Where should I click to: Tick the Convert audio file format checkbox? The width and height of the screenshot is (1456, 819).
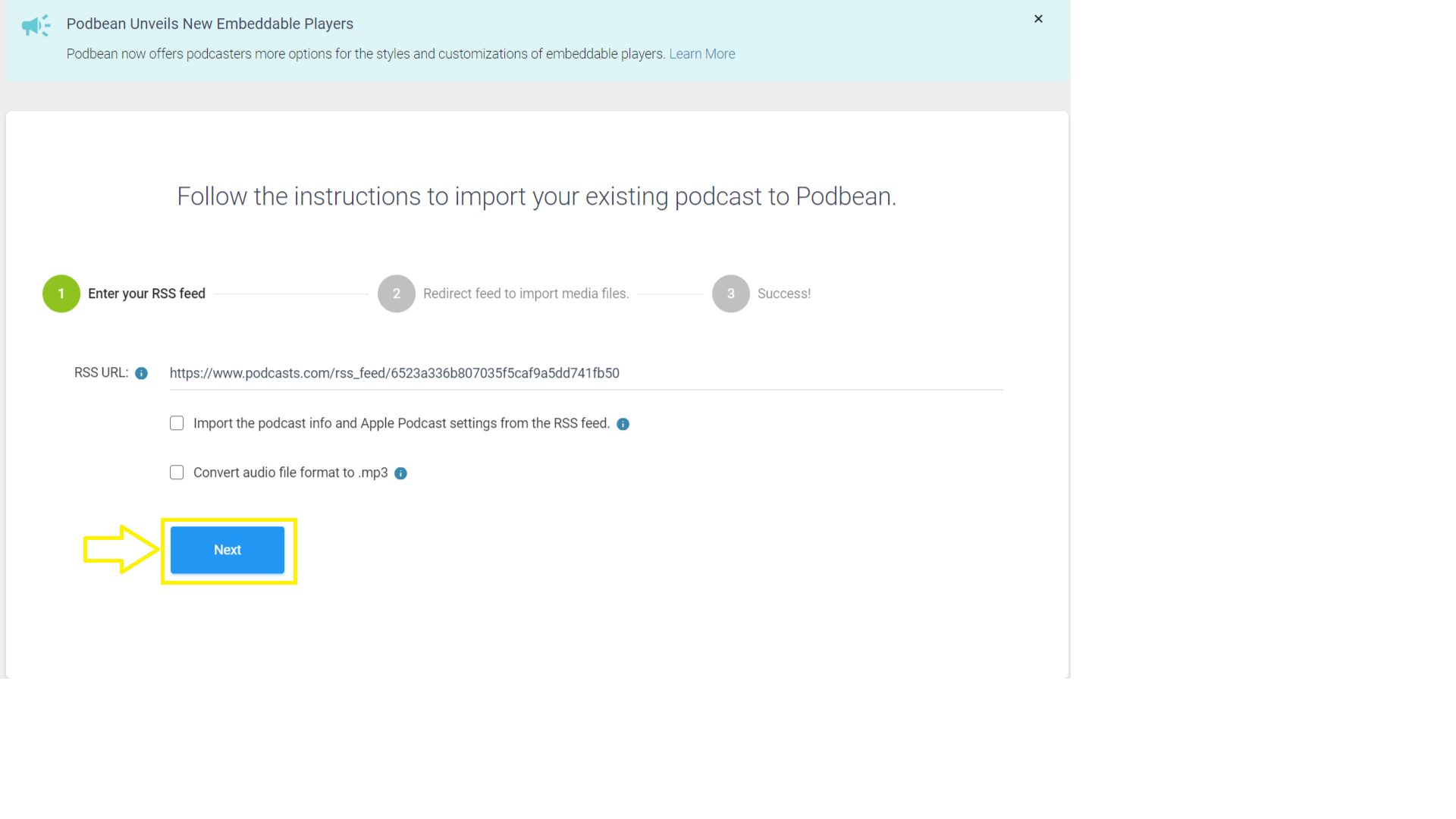tap(177, 472)
